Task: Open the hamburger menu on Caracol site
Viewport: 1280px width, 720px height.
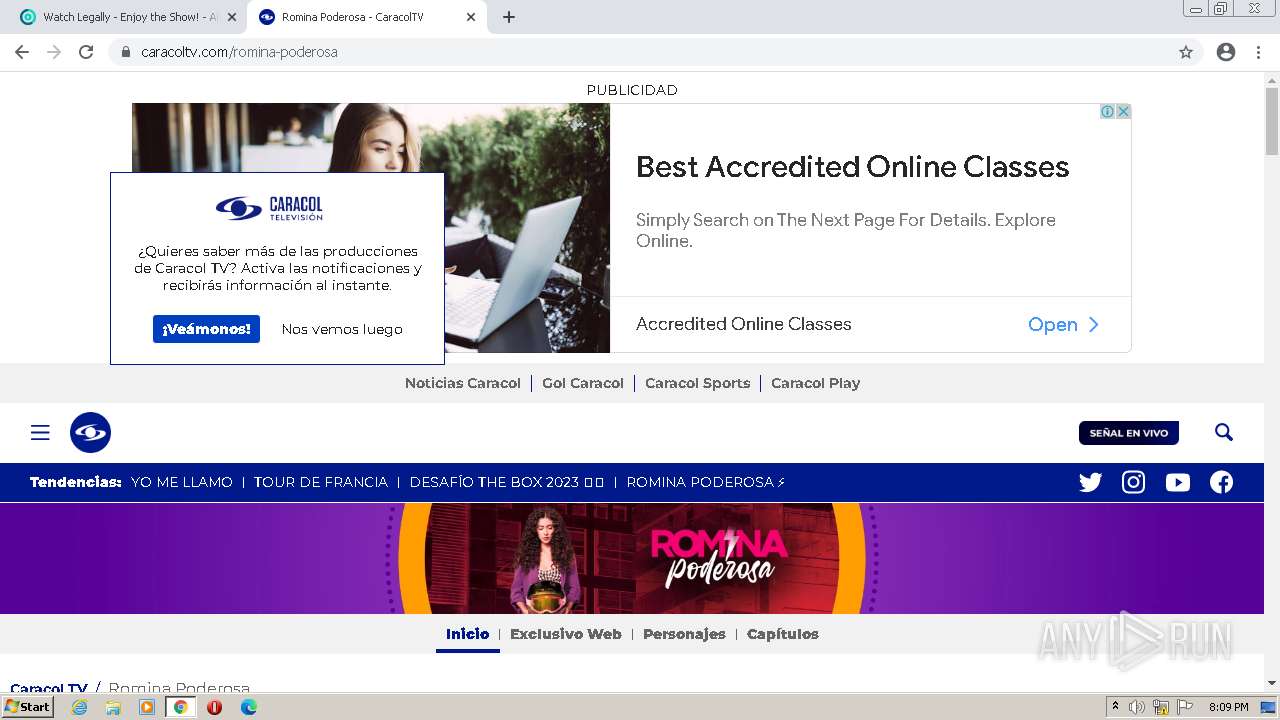Action: click(x=40, y=432)
